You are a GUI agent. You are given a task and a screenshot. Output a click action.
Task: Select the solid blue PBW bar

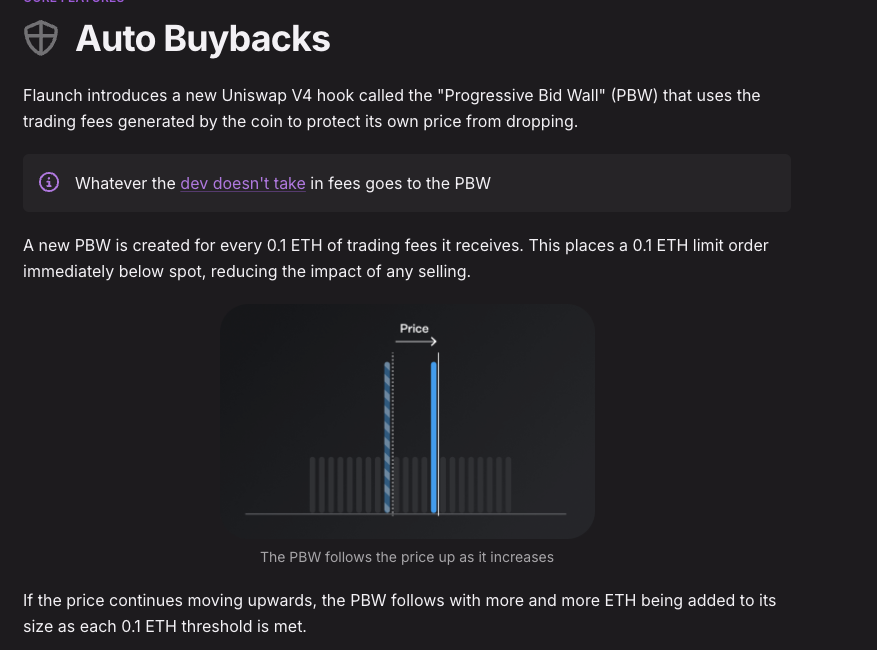point(433,437)
